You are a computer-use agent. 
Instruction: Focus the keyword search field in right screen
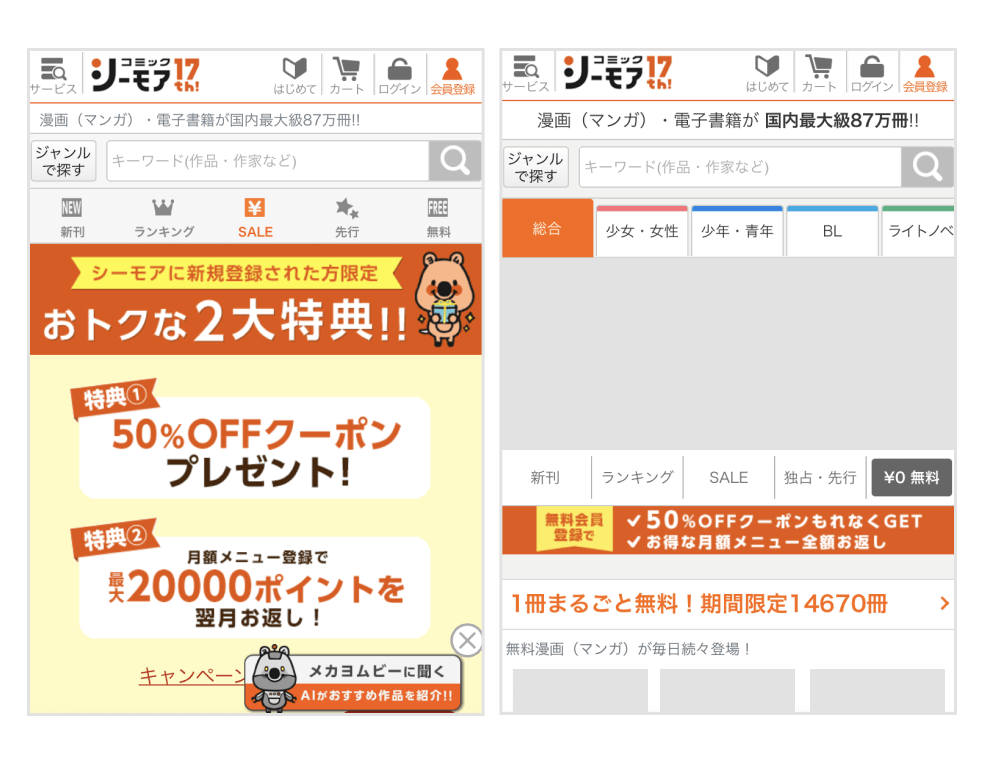click(x=741, y=167)
